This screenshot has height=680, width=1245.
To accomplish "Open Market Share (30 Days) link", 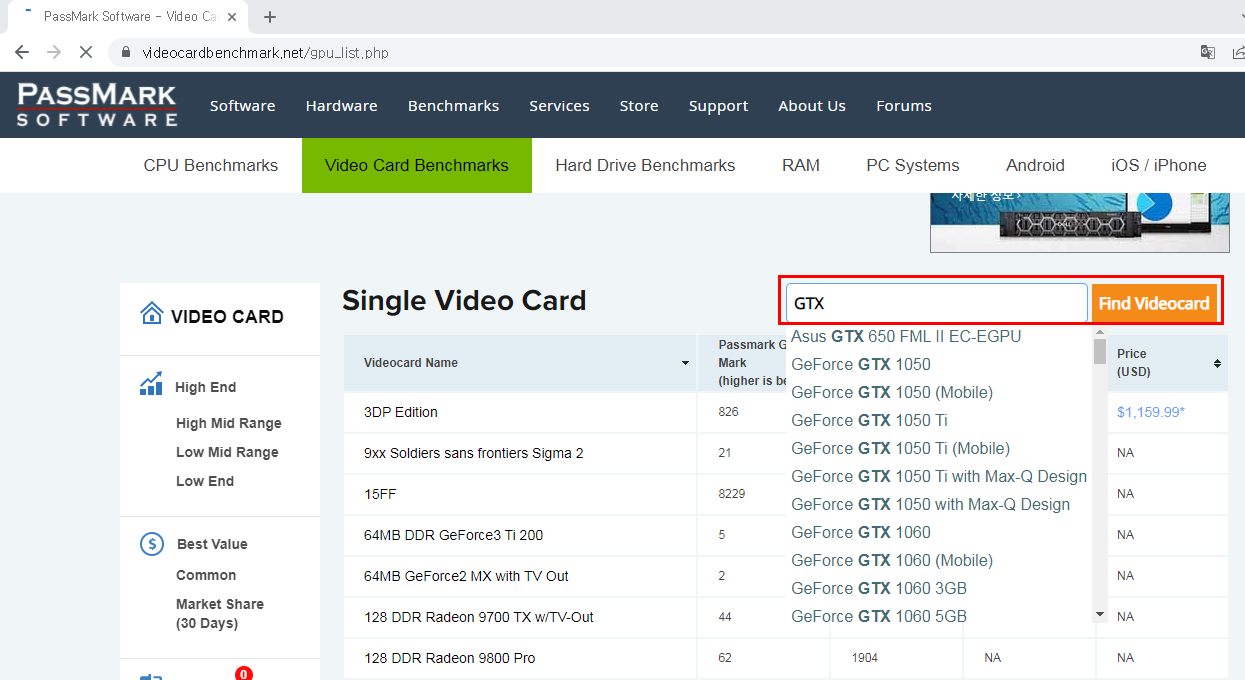I will click(220, 613).
